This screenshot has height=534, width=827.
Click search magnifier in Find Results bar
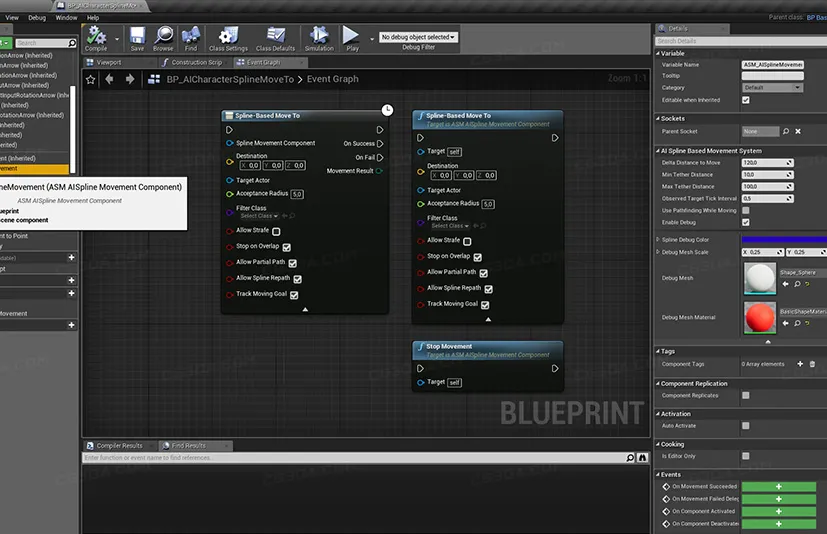point(630,458)
